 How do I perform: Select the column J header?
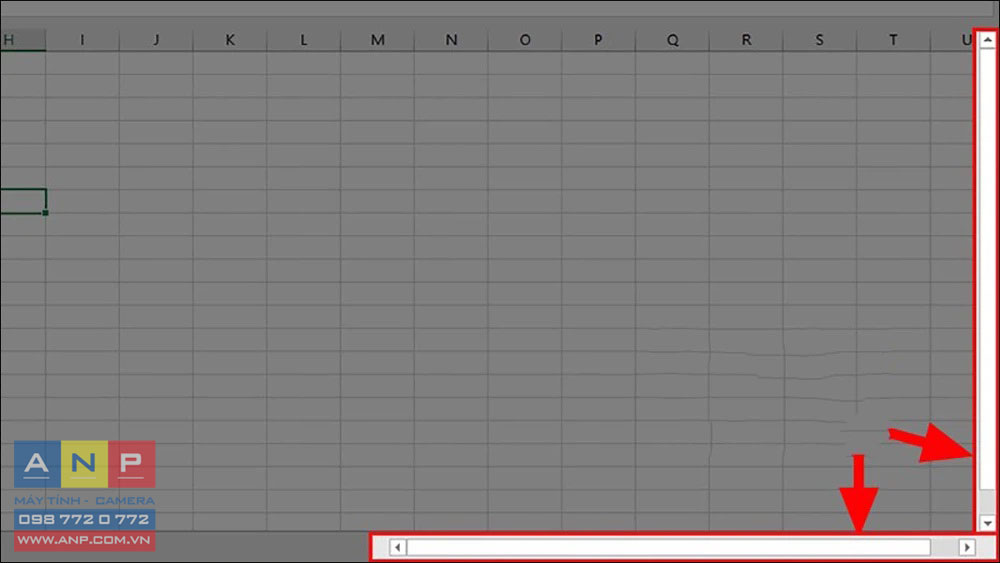pos(156,40)
